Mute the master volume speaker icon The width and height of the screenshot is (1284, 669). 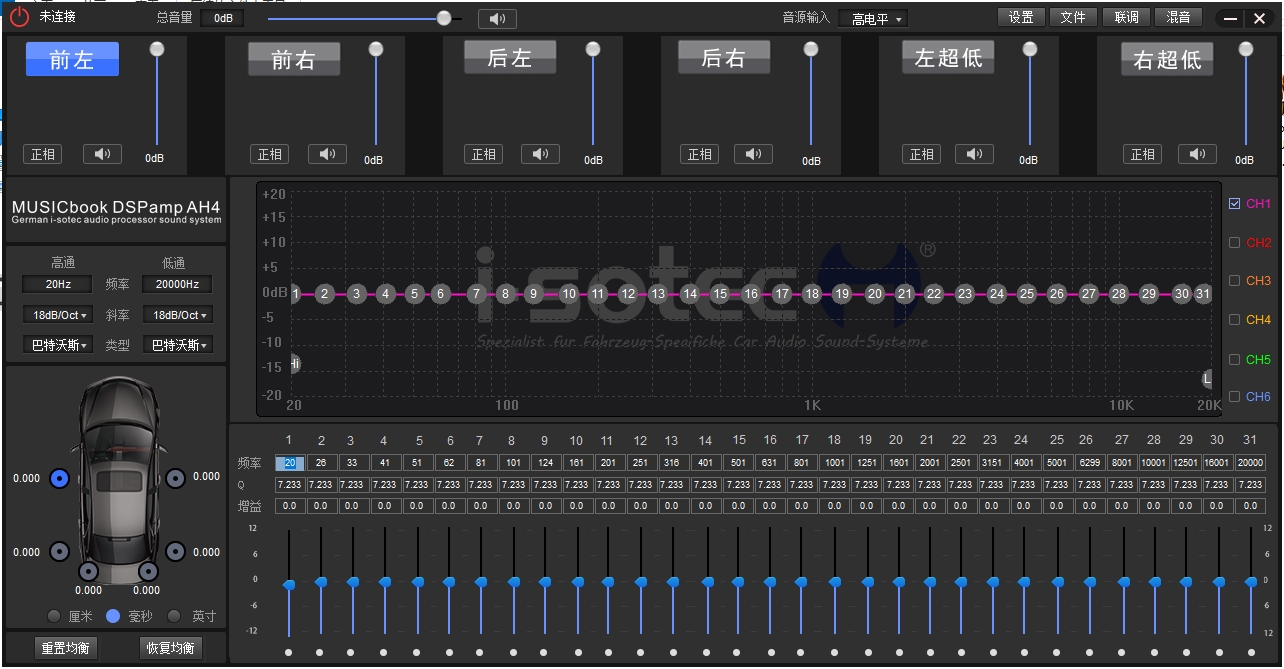tap(497, 18)
